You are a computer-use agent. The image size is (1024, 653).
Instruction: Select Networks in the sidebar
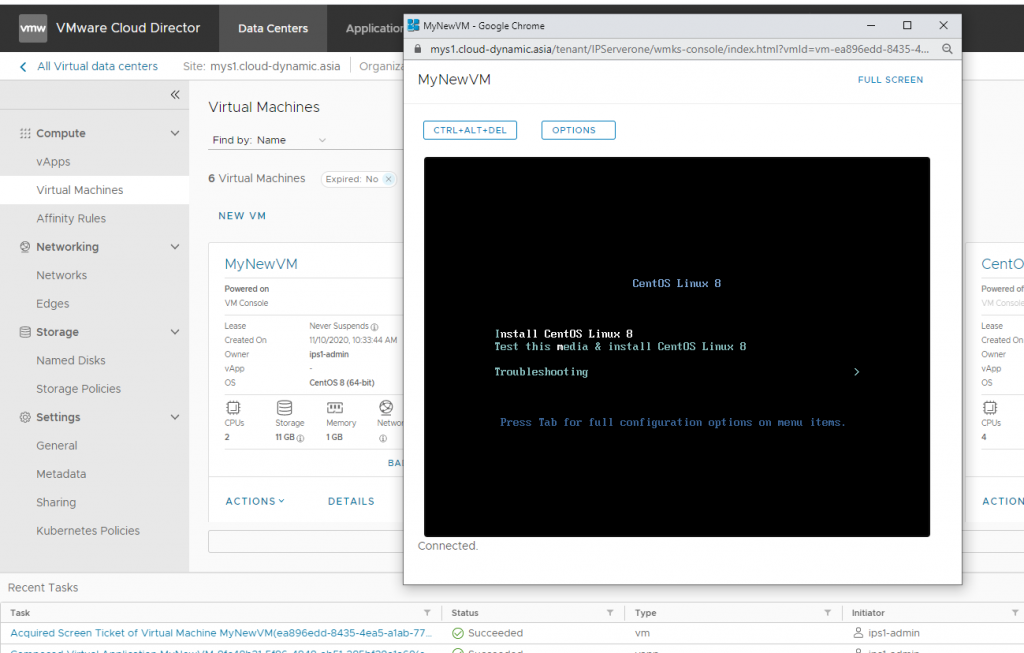pyautogui.click(x=61, y=276)
